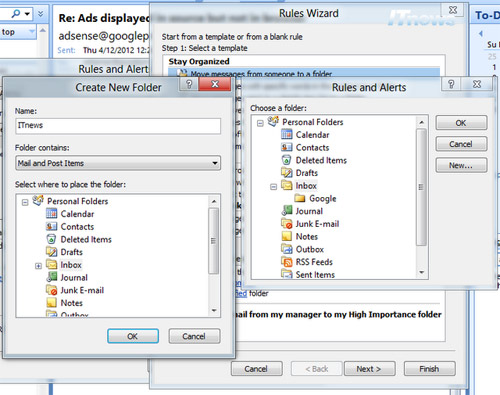Click Notes icon in Create New Folder tree

[51, 303]
